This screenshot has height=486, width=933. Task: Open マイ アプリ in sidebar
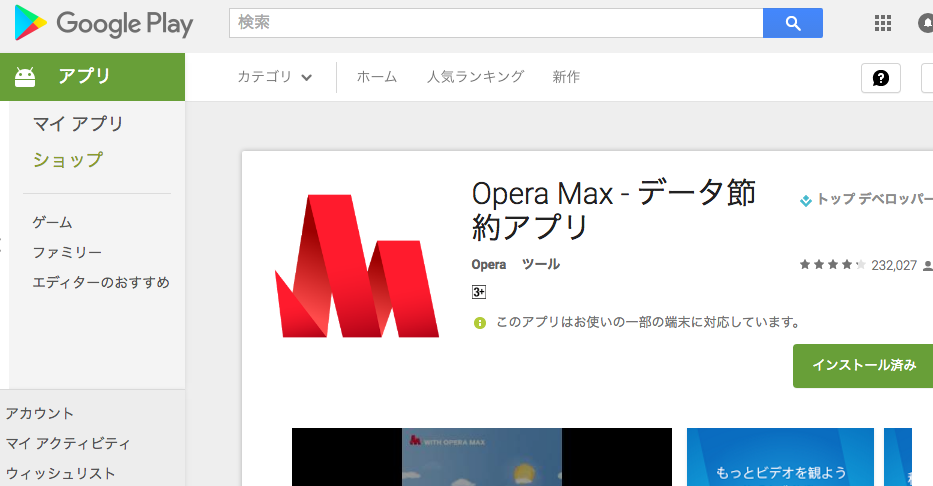[x=78, y=124]
